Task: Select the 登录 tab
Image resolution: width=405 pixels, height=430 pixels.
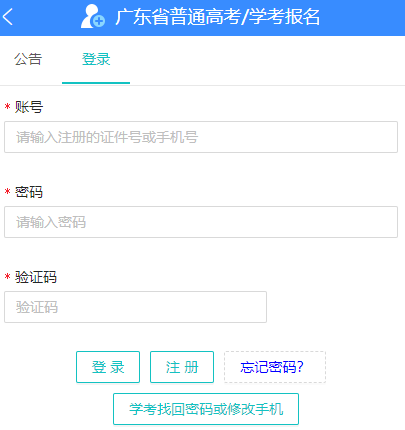Action: (96, 59)
